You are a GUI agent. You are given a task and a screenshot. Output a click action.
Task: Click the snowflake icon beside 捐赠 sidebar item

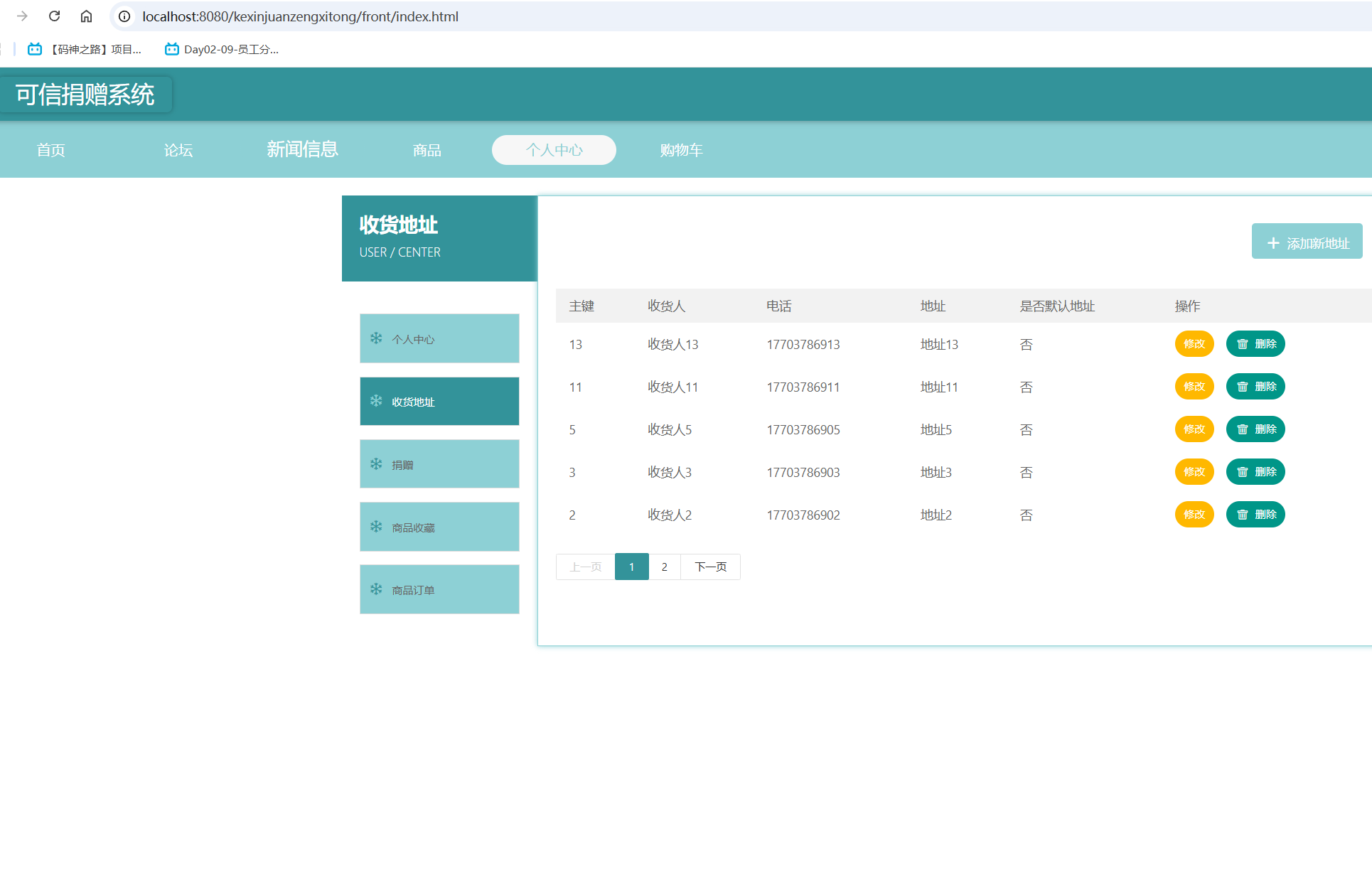(x=376, y=464)
